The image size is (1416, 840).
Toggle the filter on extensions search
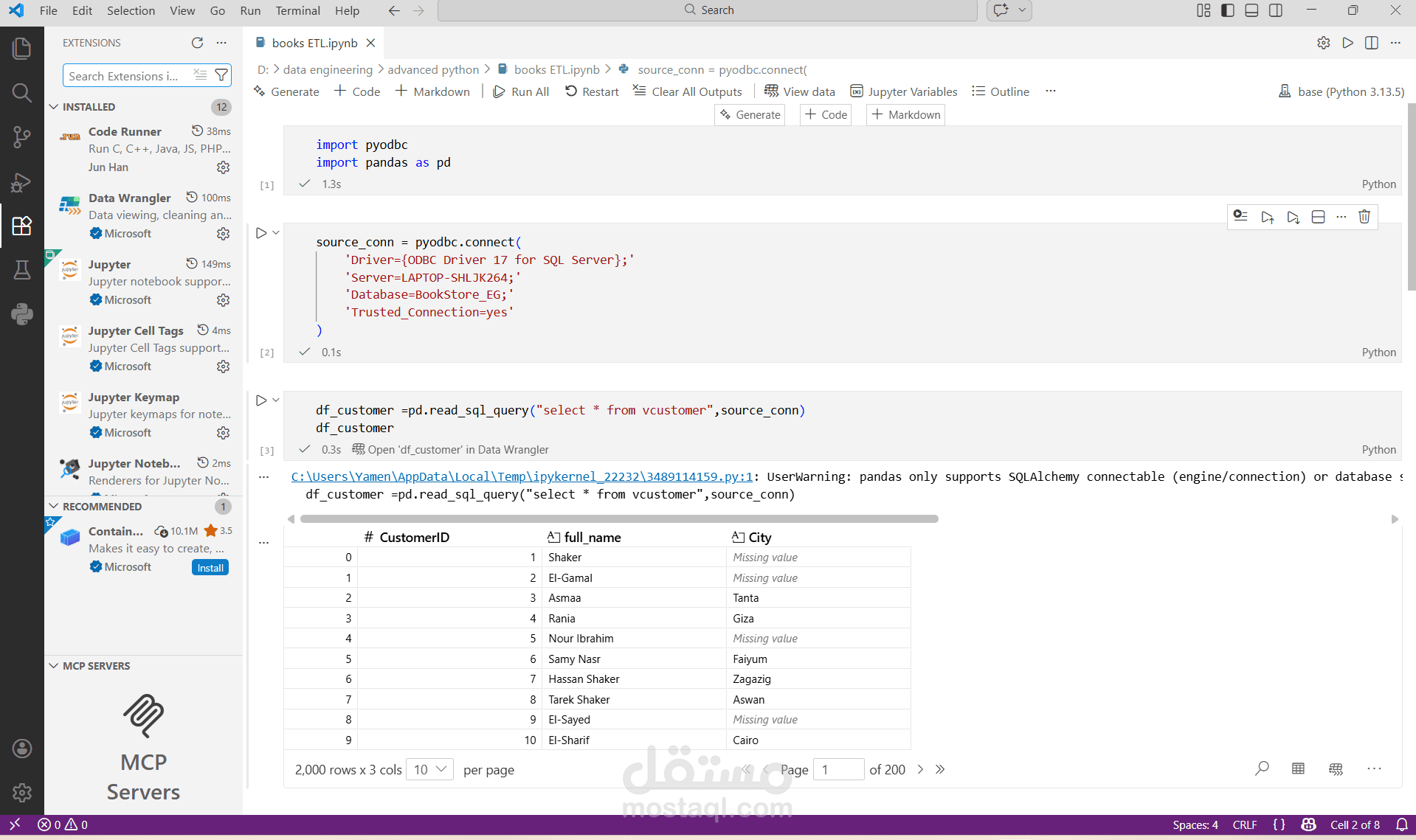coord(221,74)
